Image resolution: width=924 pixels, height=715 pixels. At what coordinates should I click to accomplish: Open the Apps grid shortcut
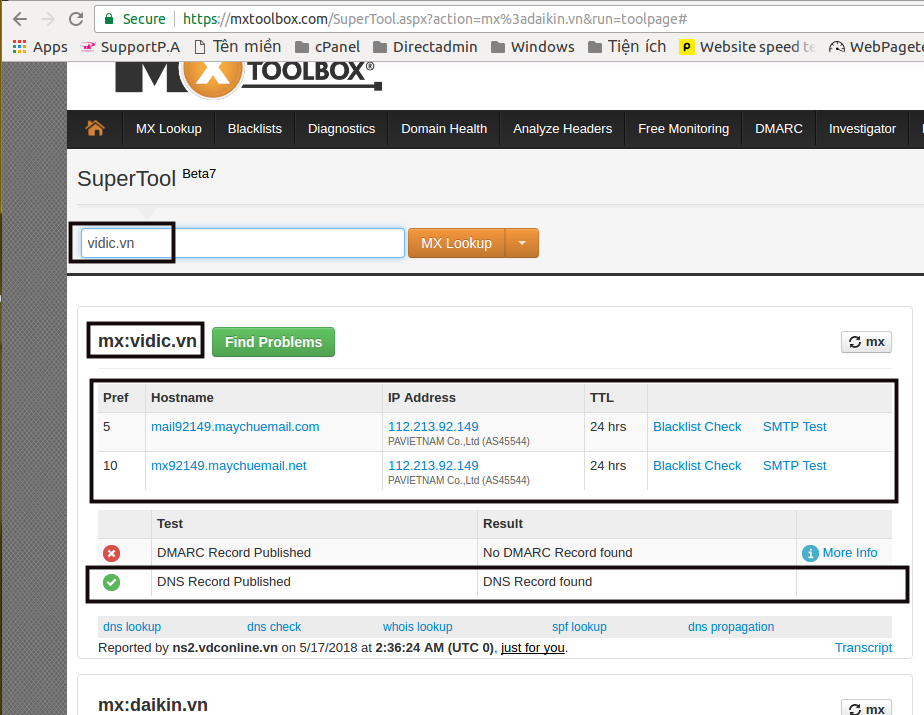pyautogui.click(x=40, y=47)
